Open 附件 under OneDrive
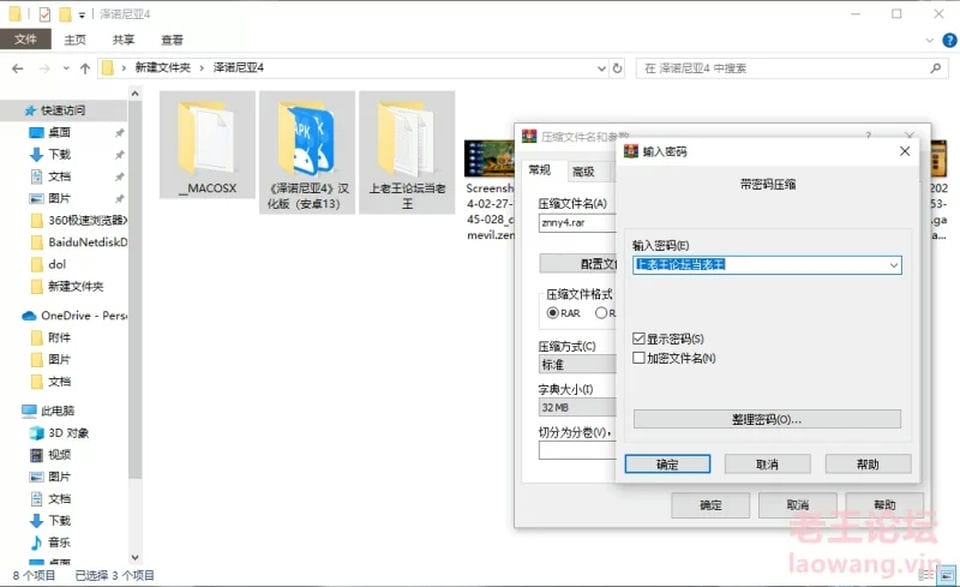Screen dimensions: 960x587 (x=59, y=338)
